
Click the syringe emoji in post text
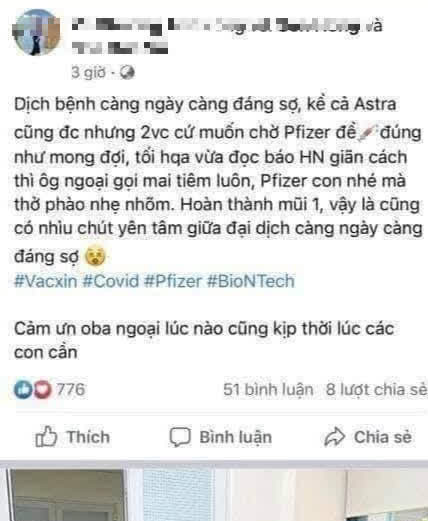tap(368, 133)
